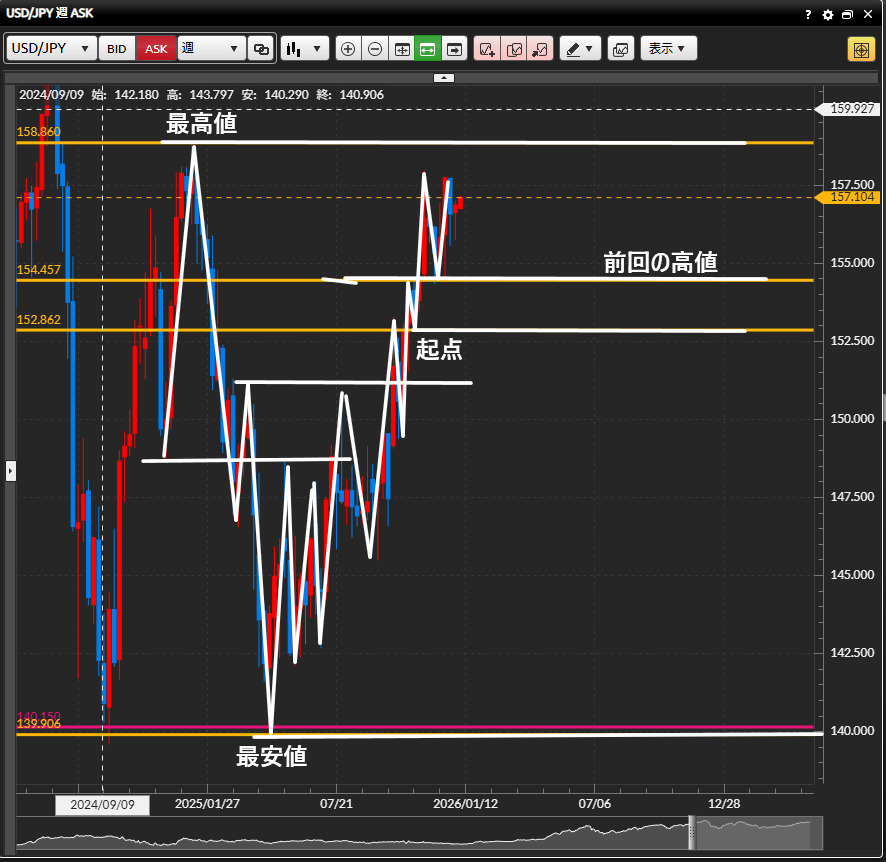Click the zoom in plus icon
This screenshot has width=886, height=862.
(348, 49)
